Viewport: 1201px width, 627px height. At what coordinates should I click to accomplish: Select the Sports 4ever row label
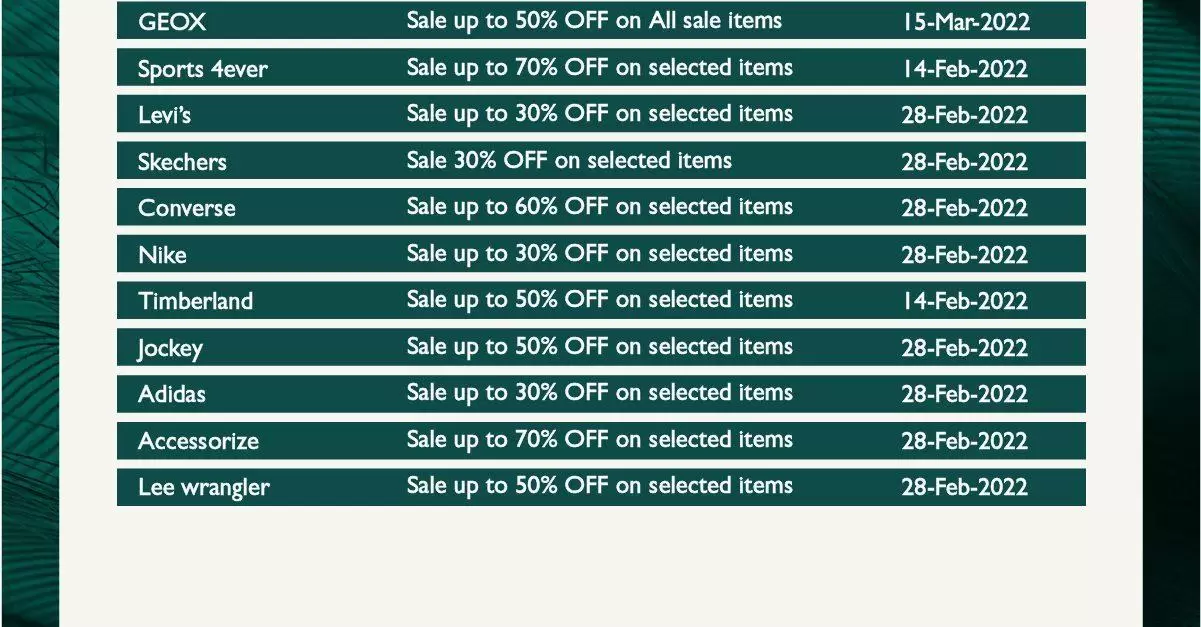click(203, 69)
